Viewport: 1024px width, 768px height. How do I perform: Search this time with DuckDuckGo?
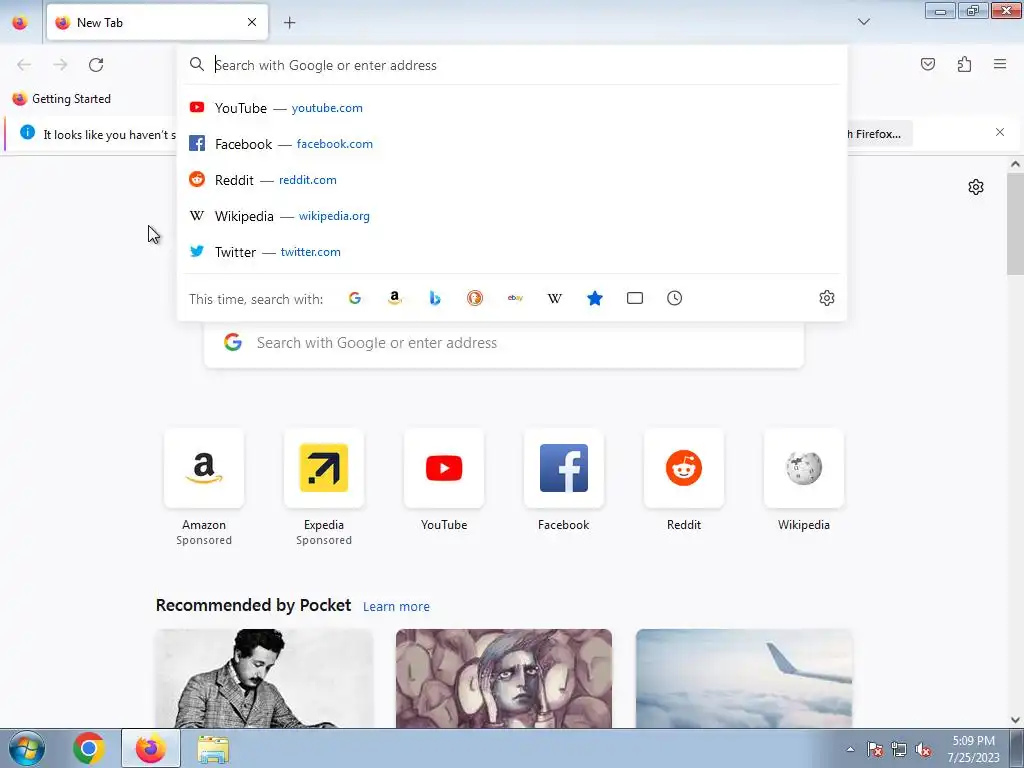point(475,298)
